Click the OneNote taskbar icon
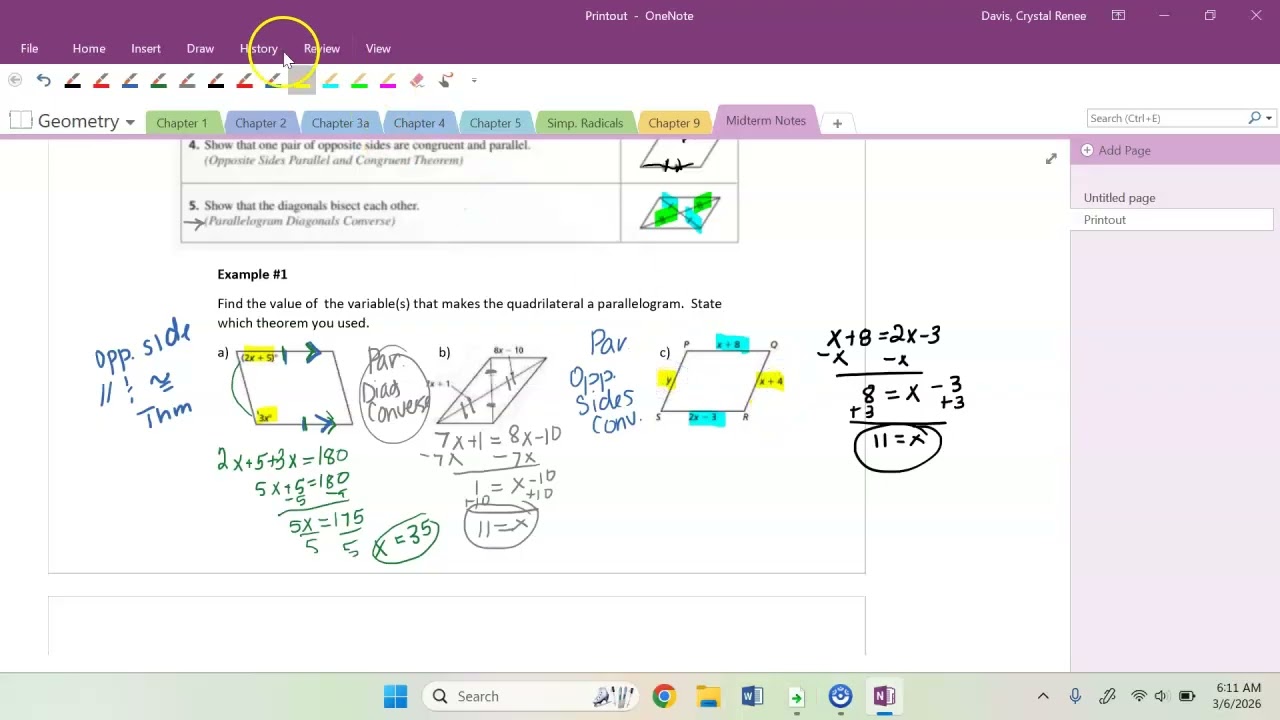Viewport: 1280px width, 720px height. (884, 696)
